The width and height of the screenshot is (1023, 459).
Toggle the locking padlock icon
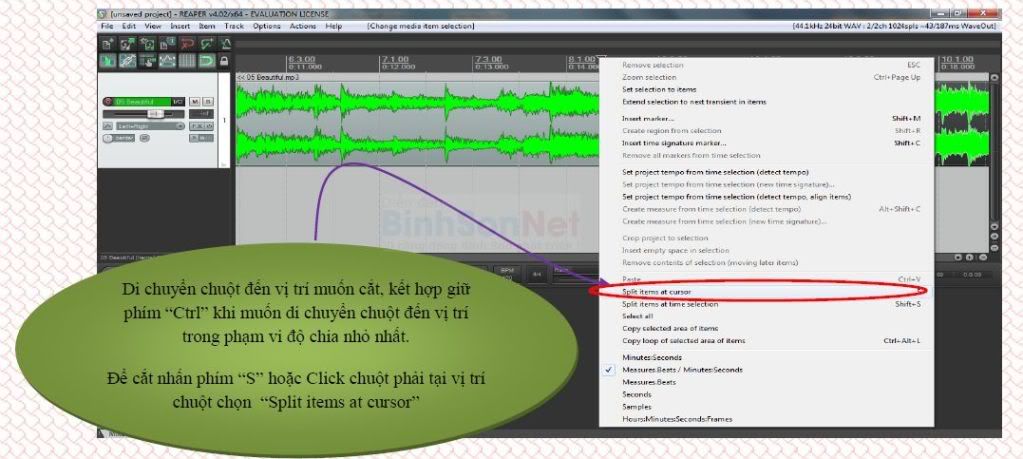click(227, 62)
